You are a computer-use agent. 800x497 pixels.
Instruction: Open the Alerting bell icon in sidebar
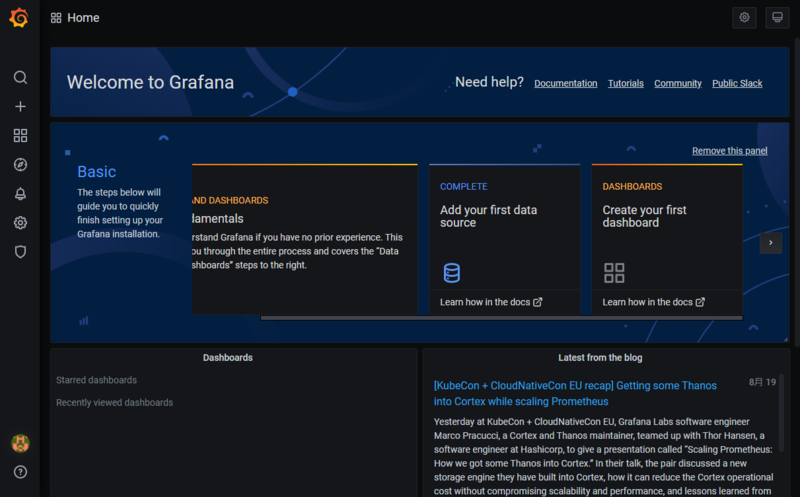click(20, 193)
